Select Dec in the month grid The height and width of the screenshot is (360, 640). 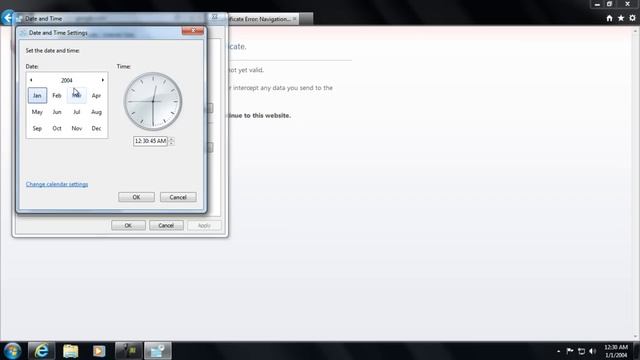click(x=96, y=128)
